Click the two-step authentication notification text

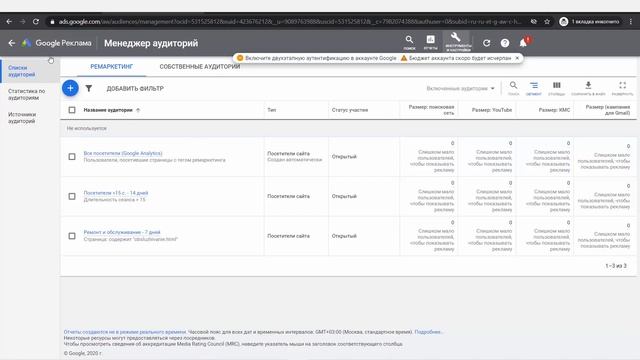(321, 58)
